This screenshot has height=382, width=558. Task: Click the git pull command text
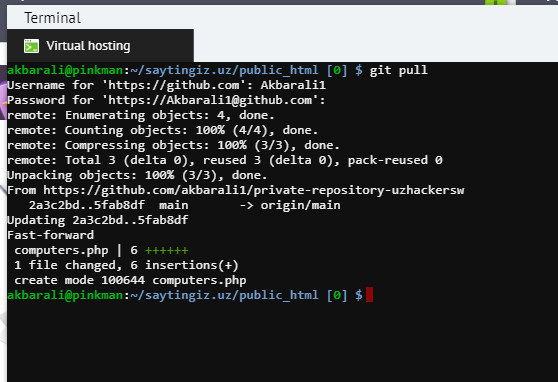click(398, 70)
